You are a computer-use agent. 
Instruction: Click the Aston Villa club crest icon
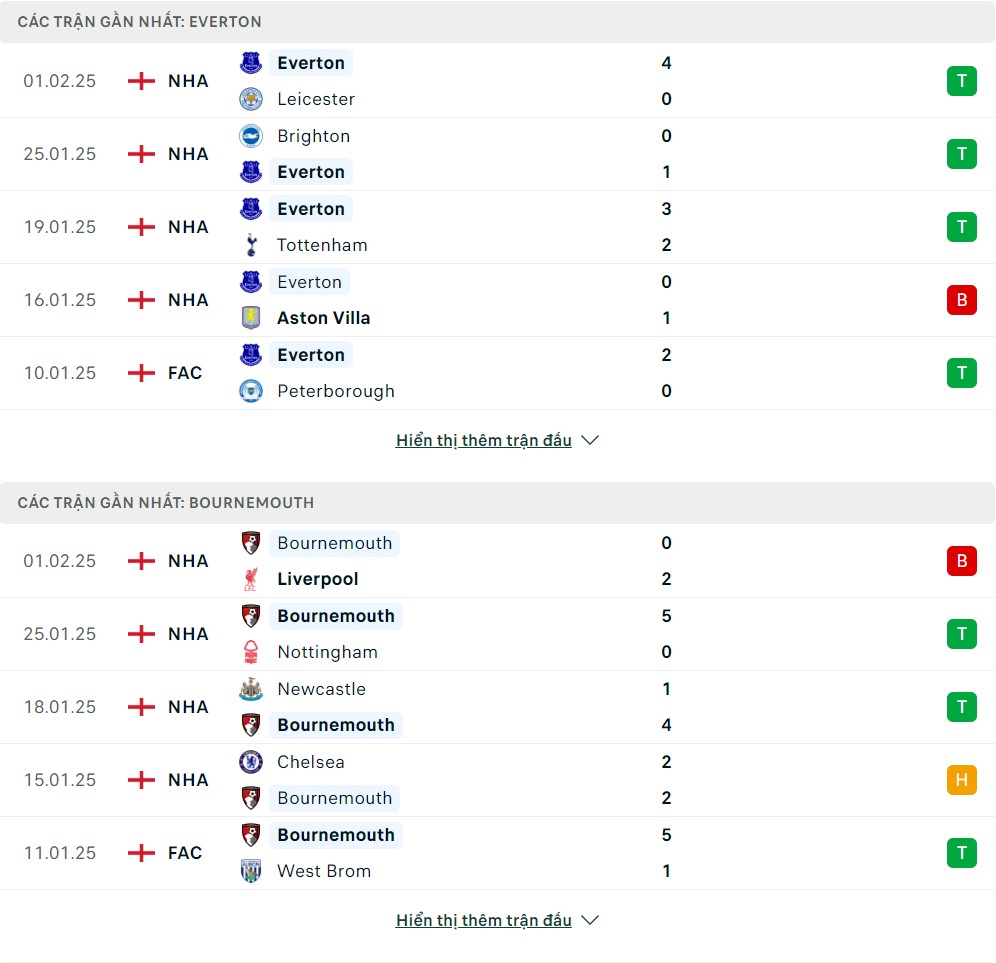tap(251, 318)
